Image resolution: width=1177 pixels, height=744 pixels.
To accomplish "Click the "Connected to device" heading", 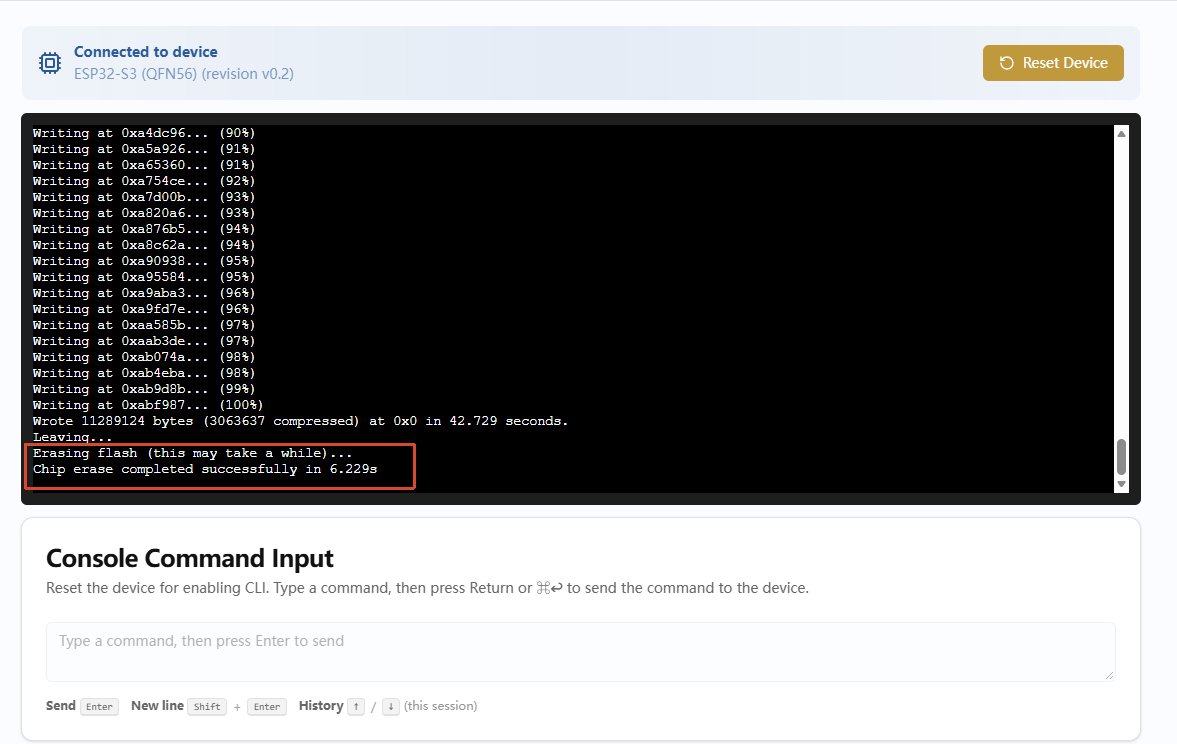I will pyautogui.click(x=146, y=52).
